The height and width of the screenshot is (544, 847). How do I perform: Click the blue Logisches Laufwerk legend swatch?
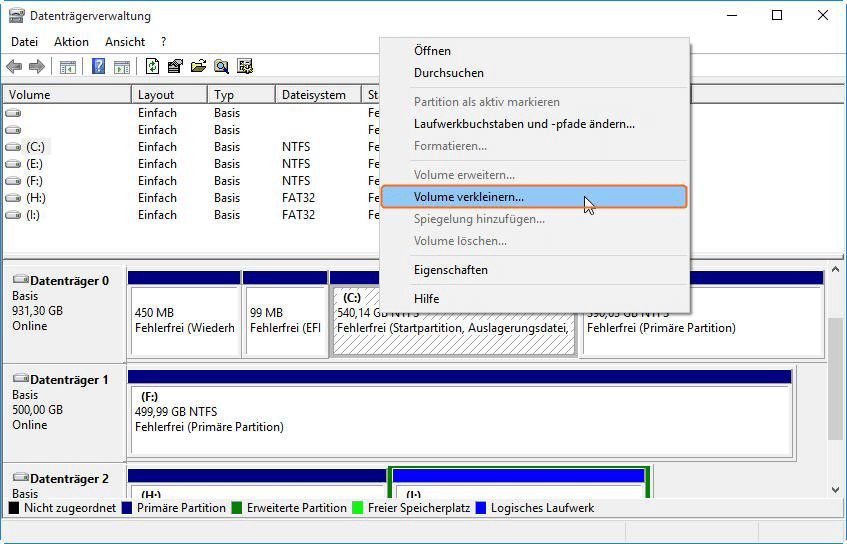tap(481, 508)
